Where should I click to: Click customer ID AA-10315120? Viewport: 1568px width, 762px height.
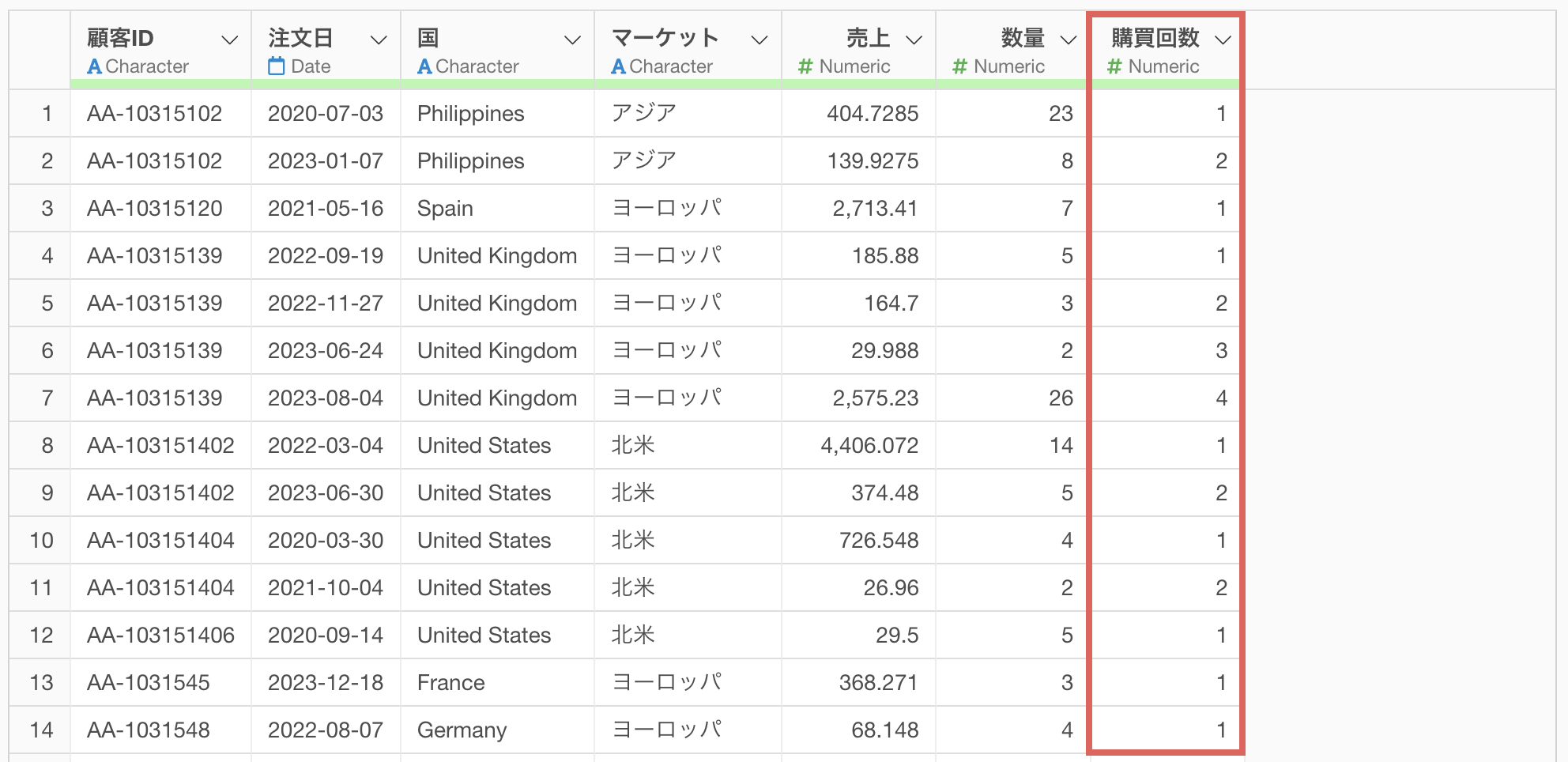point(155,209)
